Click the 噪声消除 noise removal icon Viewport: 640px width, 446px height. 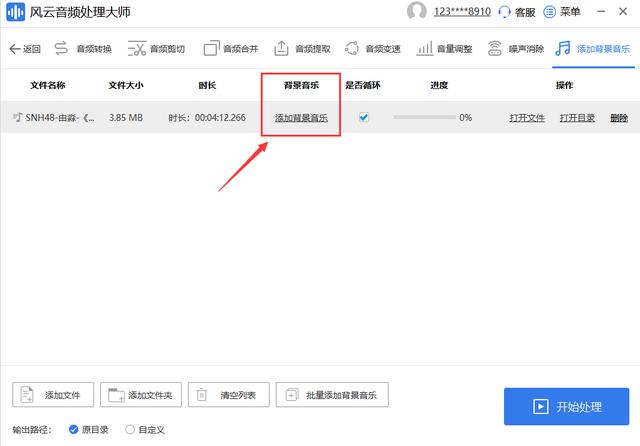click(x=495, y=48)
